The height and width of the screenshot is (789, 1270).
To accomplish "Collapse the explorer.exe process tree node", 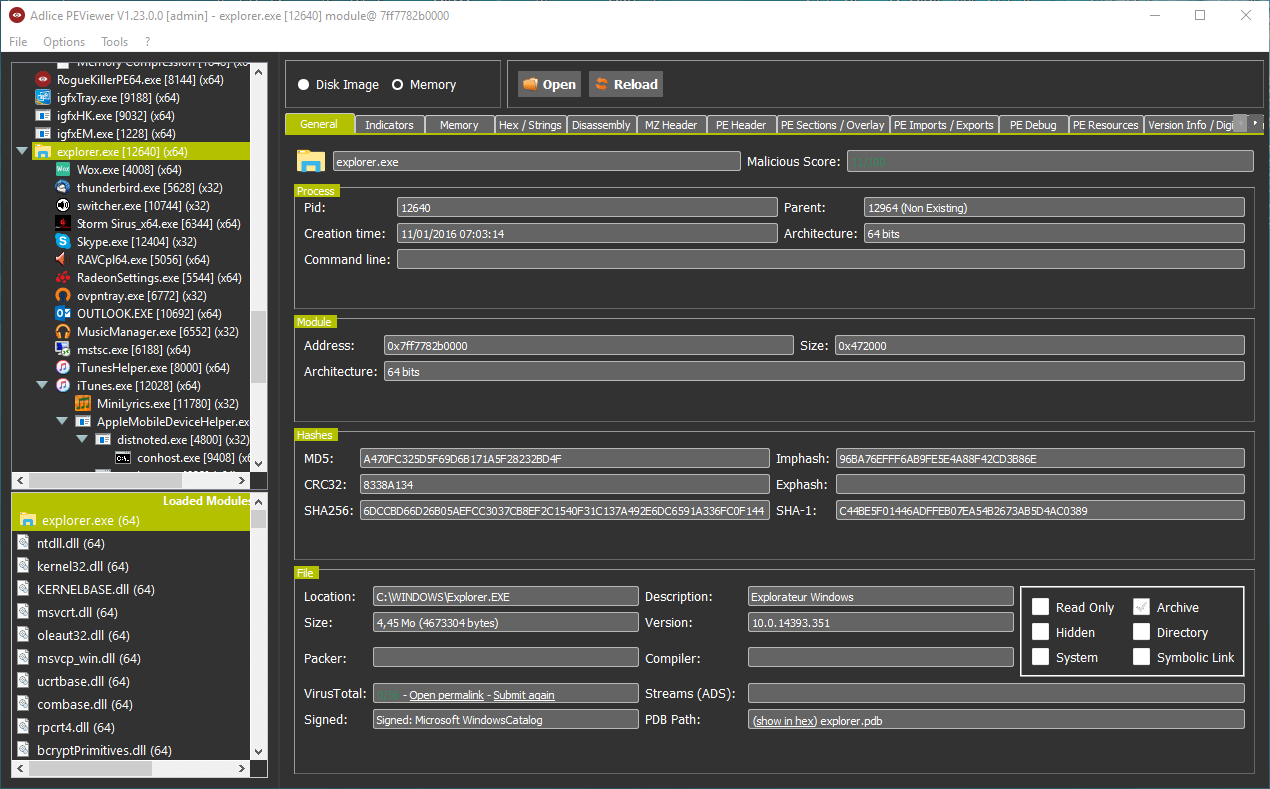I will pos(22,152).
